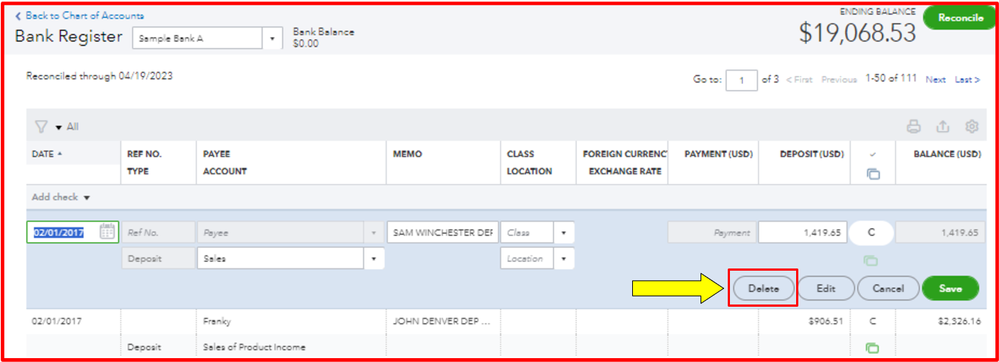Open the date picker calendar icon

pyautogui.click(x=108, y=232)
